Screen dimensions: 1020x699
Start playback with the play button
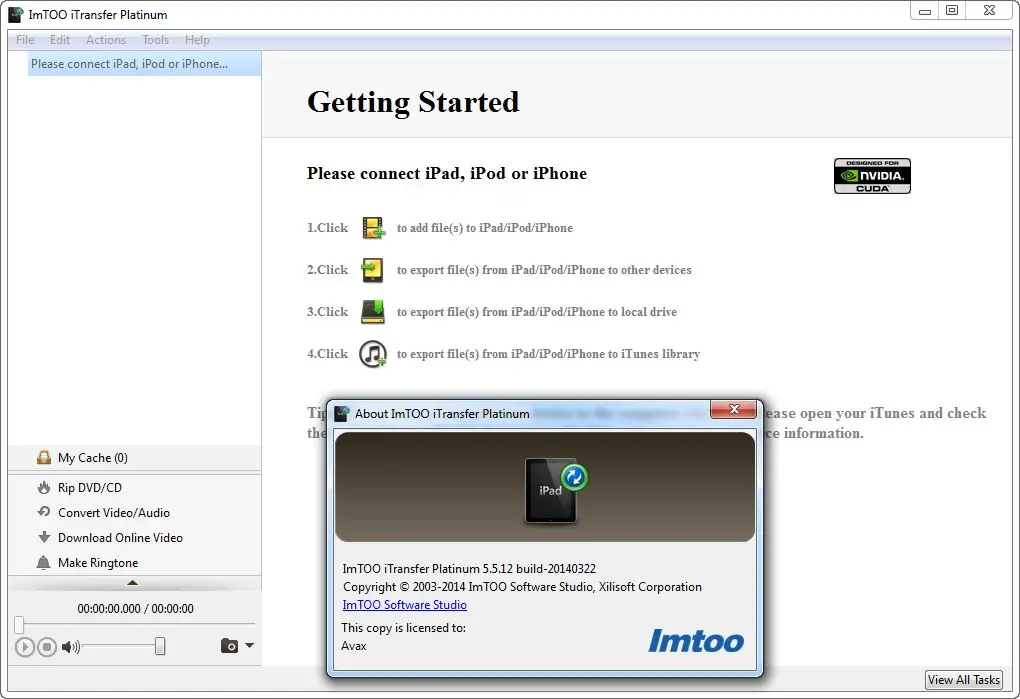click(25, 646)
